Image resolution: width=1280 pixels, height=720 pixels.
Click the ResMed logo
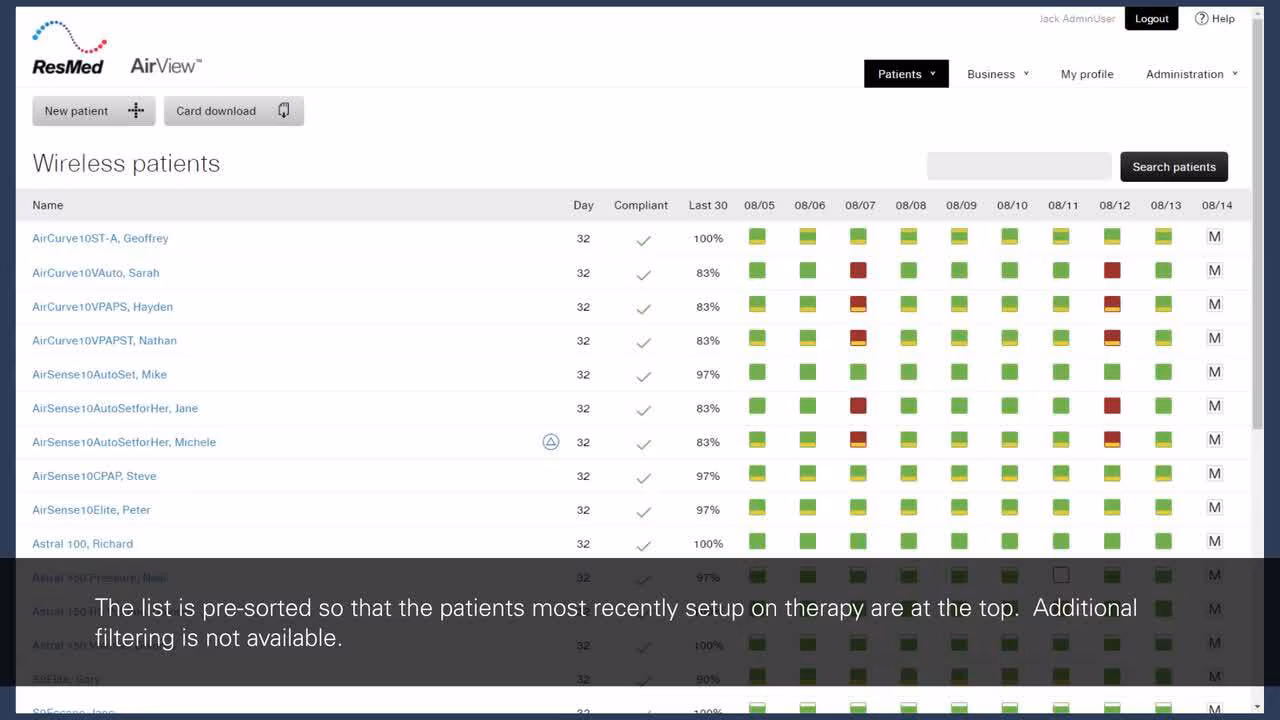(68, 48)
